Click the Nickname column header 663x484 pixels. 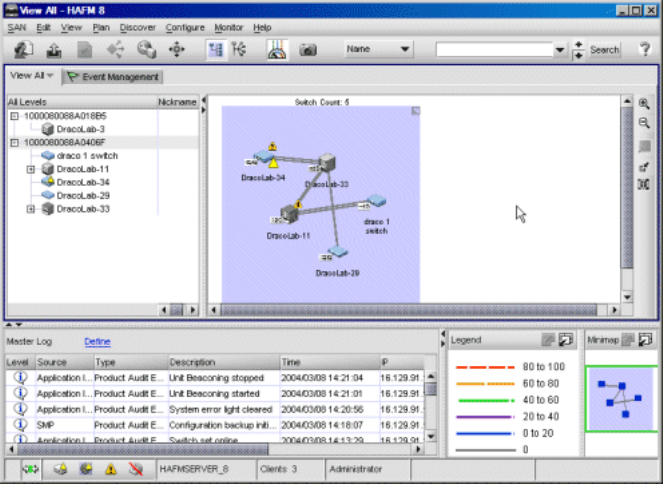point(178,102)
